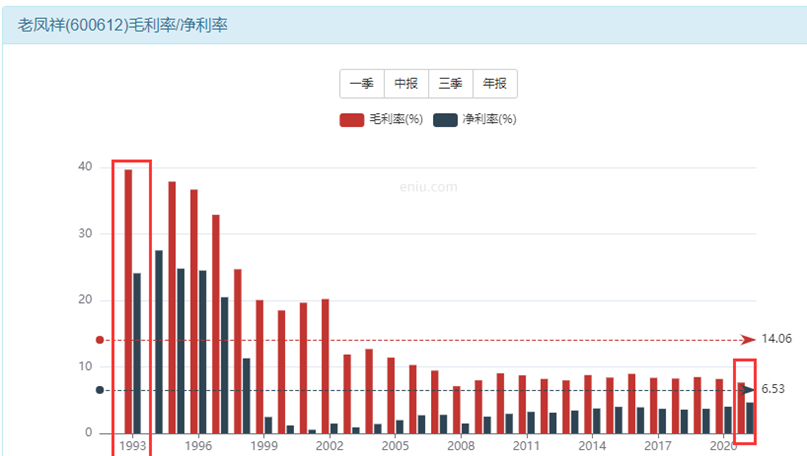
Task: Click the 2008 red gross margin bar
Action: 457,410
